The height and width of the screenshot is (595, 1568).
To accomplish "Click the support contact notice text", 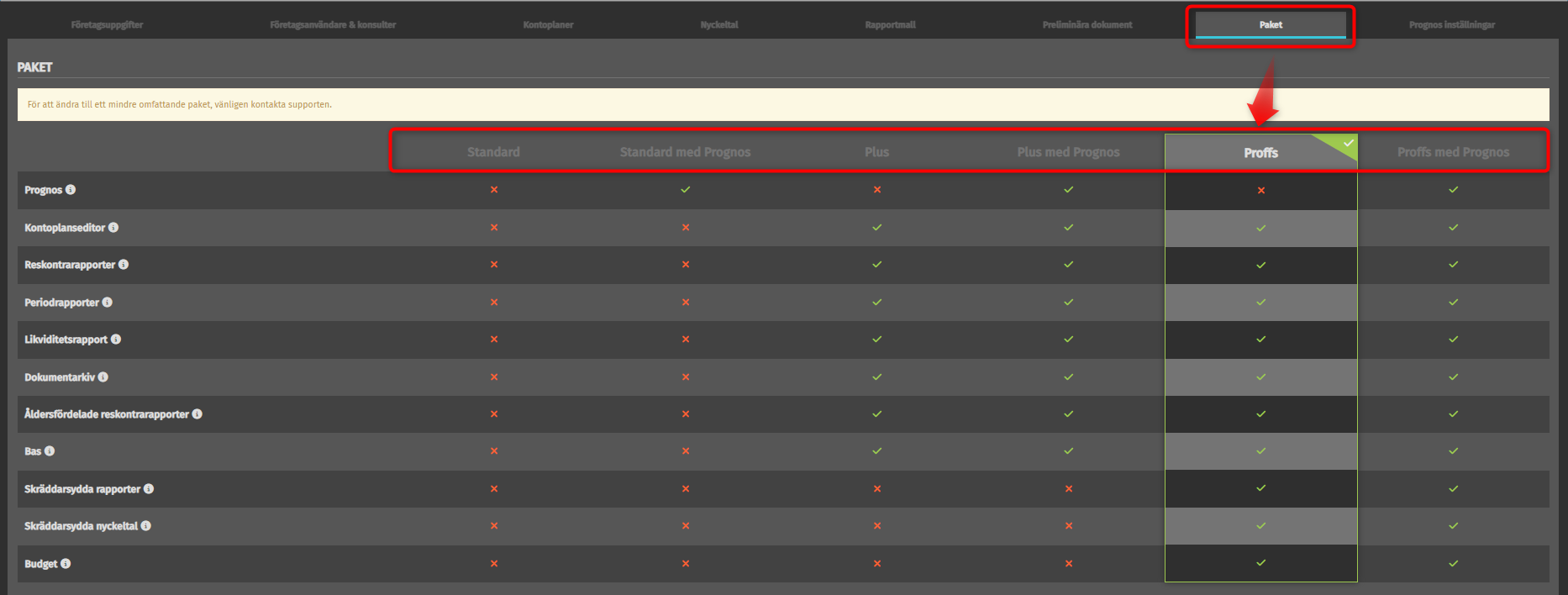I will click(x=180, y=105).
